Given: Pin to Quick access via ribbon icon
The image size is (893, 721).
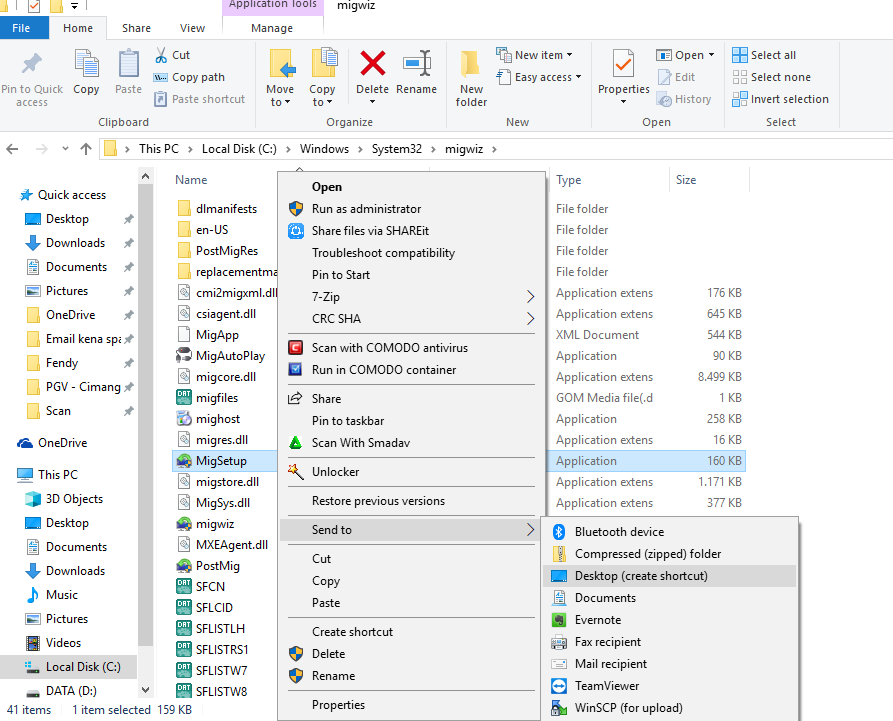Looking at the screenshot, I should point(32,74).
